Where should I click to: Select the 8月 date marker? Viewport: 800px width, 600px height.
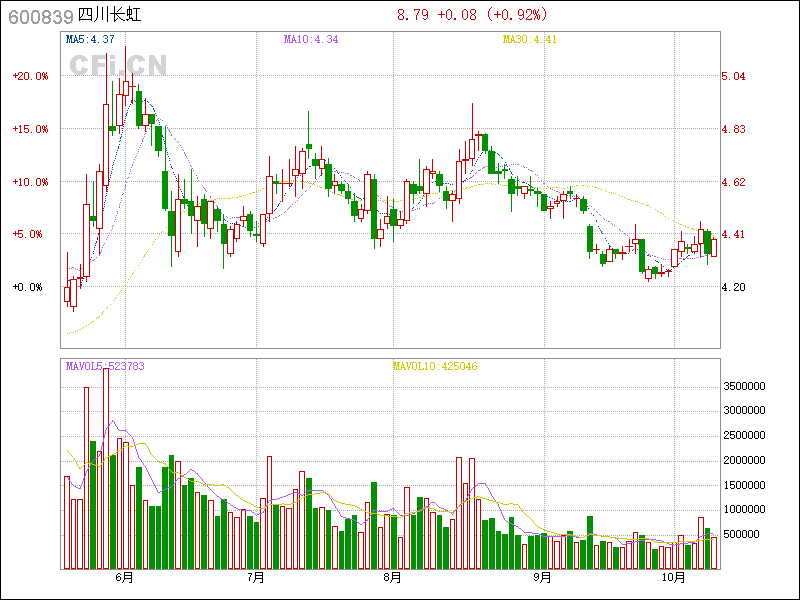[x=392, y=578]
